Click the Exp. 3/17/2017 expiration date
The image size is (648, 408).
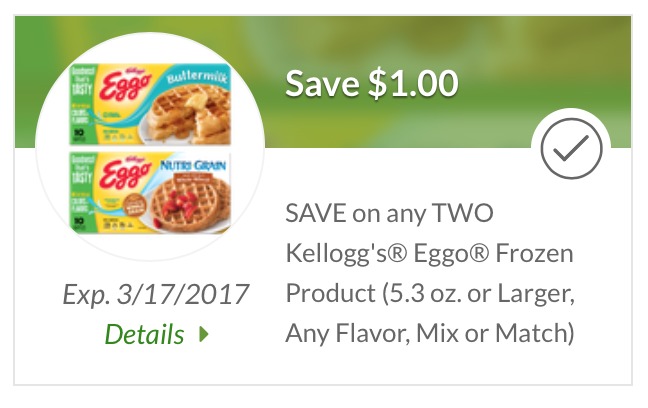pyautogui.click(x=155, y=295)
